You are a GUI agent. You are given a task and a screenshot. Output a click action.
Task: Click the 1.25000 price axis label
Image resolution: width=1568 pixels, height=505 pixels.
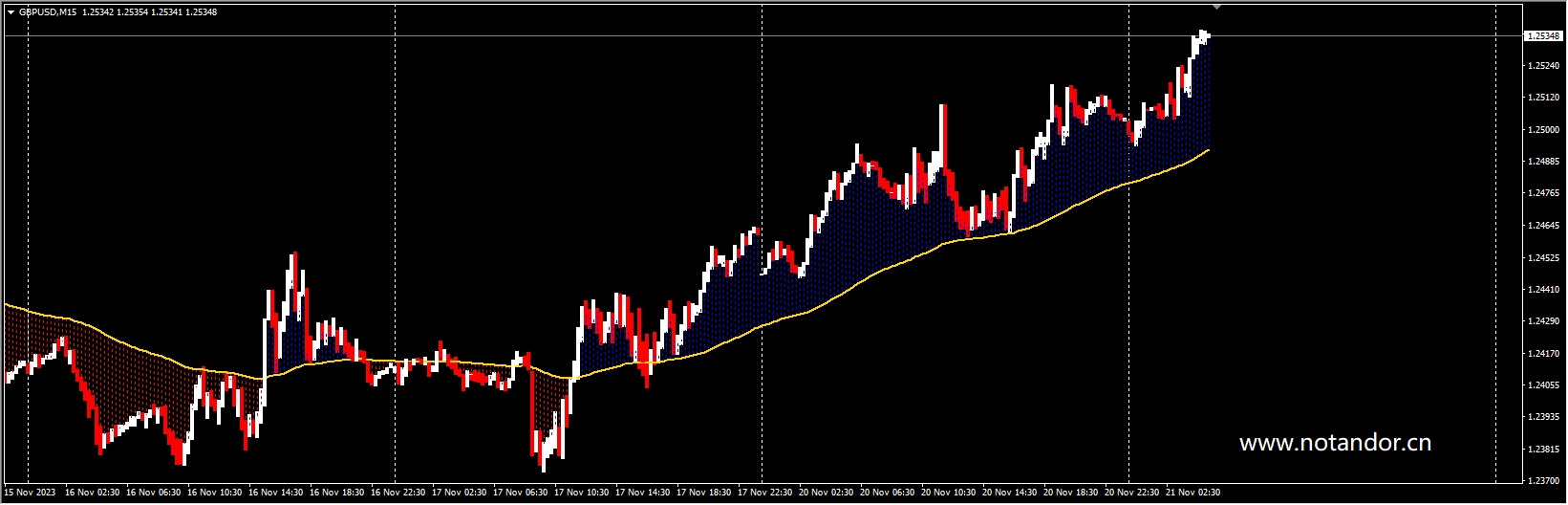point(1544,130)
